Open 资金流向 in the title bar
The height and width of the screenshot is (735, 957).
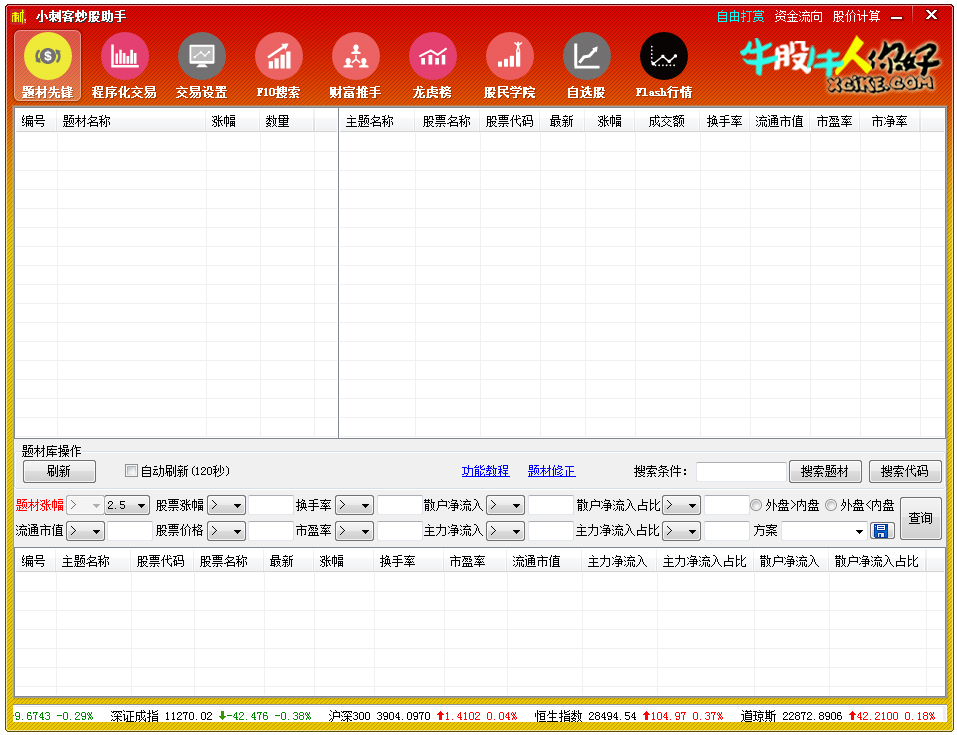pos(798,16)
